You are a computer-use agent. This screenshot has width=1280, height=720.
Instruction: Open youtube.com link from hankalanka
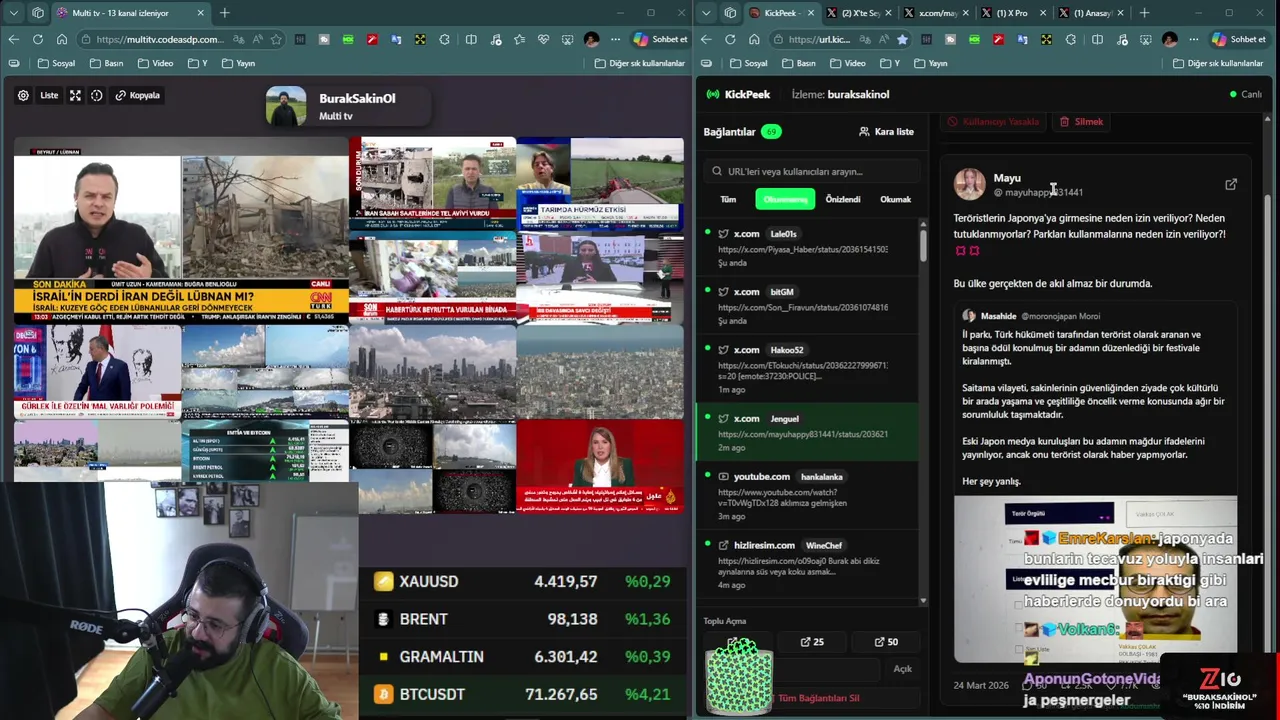click(x=809, y=497)
